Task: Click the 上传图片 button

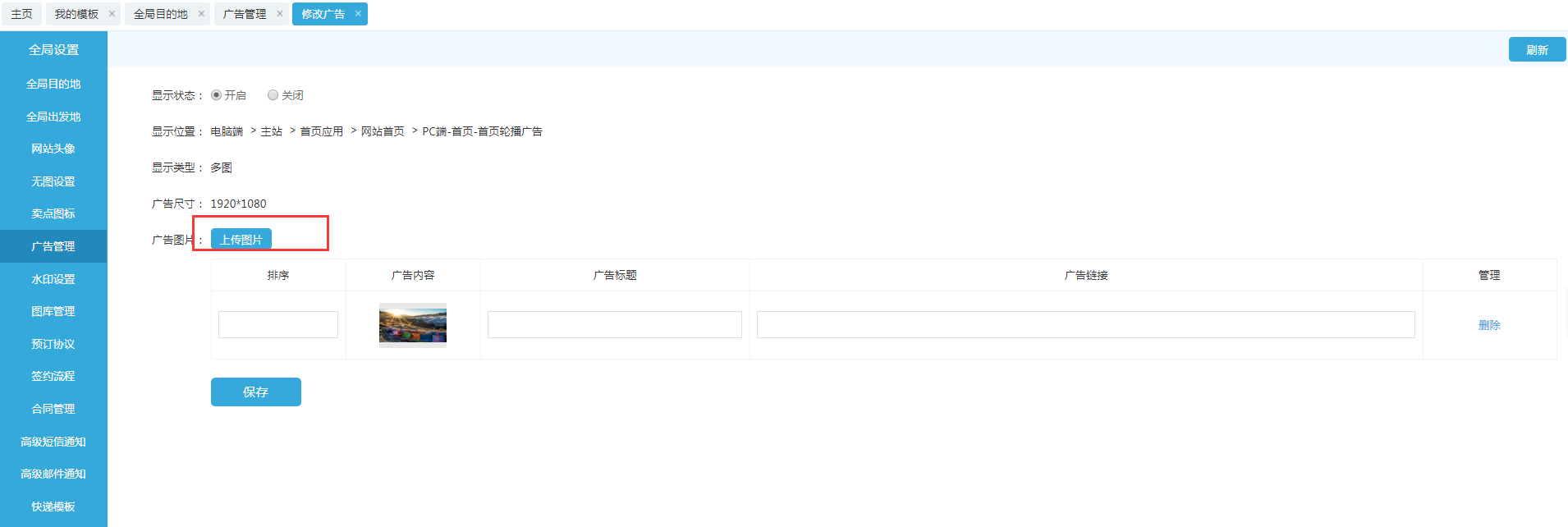Action: [241, 240]
